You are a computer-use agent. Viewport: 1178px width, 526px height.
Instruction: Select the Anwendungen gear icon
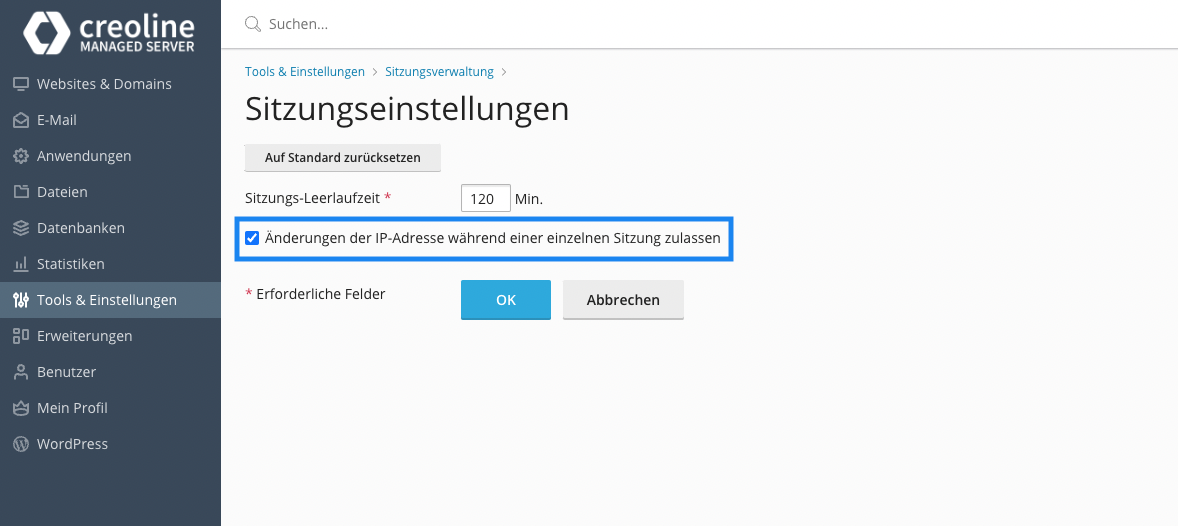tap(21, 156)
